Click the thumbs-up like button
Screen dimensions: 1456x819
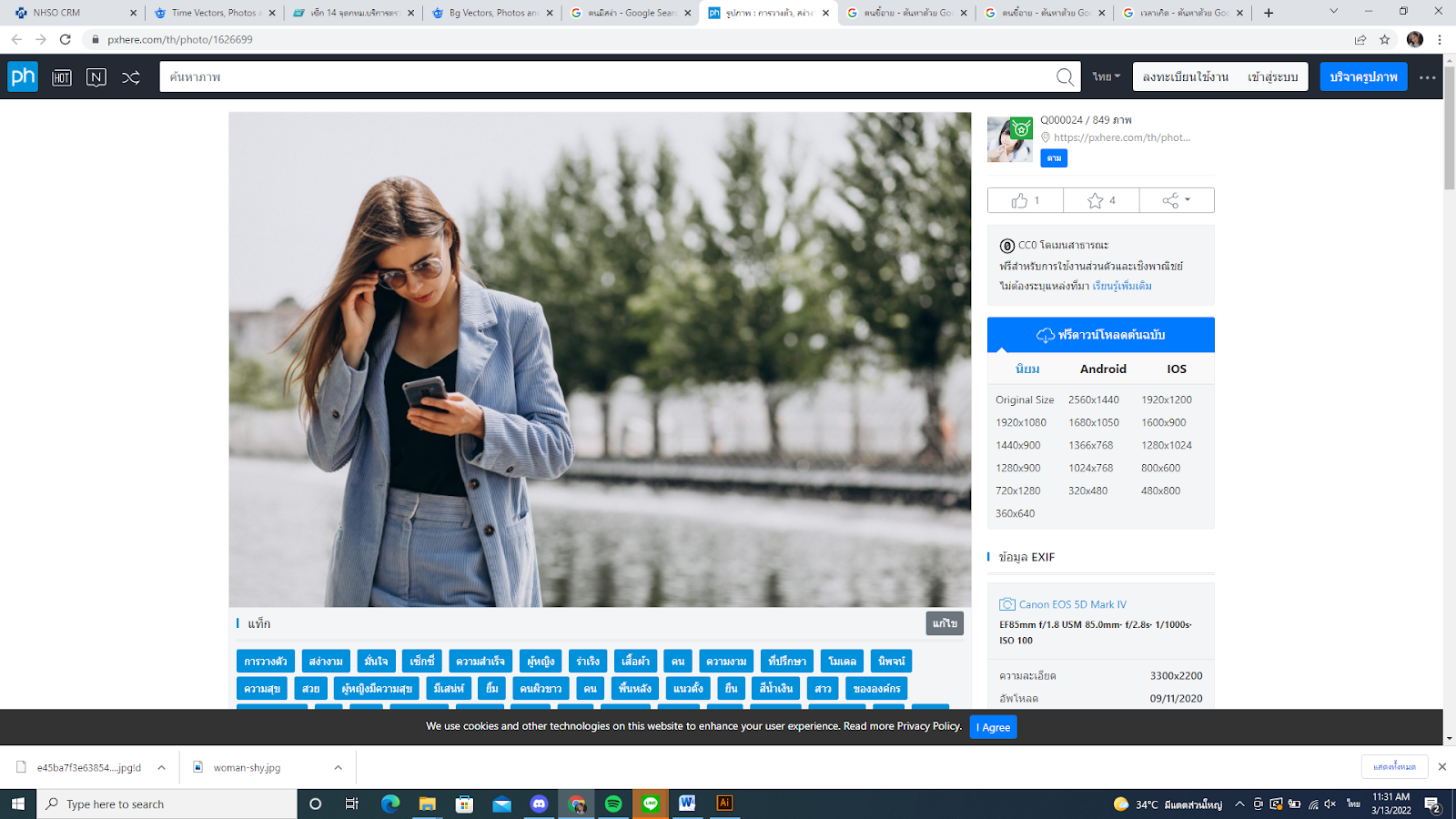click(1026, 200)
